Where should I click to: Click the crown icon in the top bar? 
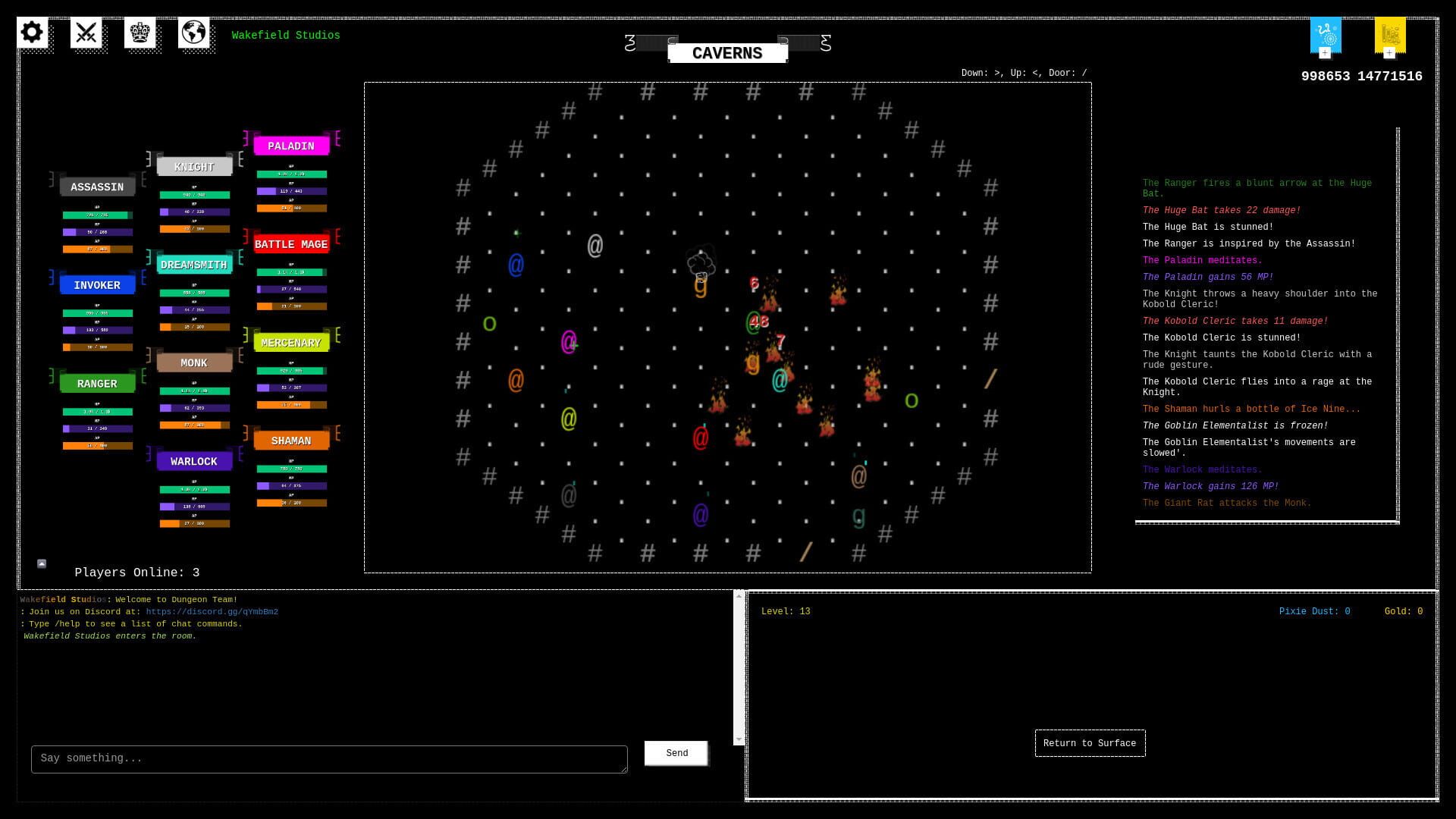[140, 33]
